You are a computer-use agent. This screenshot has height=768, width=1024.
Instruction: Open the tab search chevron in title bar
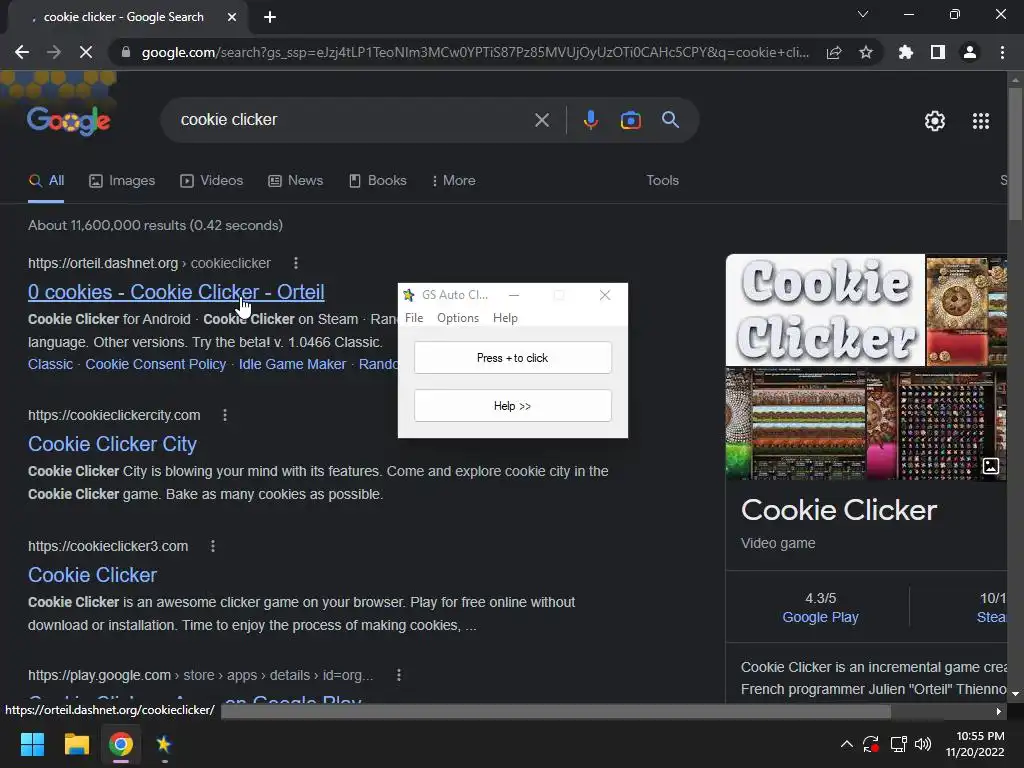click(x=863, y=14)
